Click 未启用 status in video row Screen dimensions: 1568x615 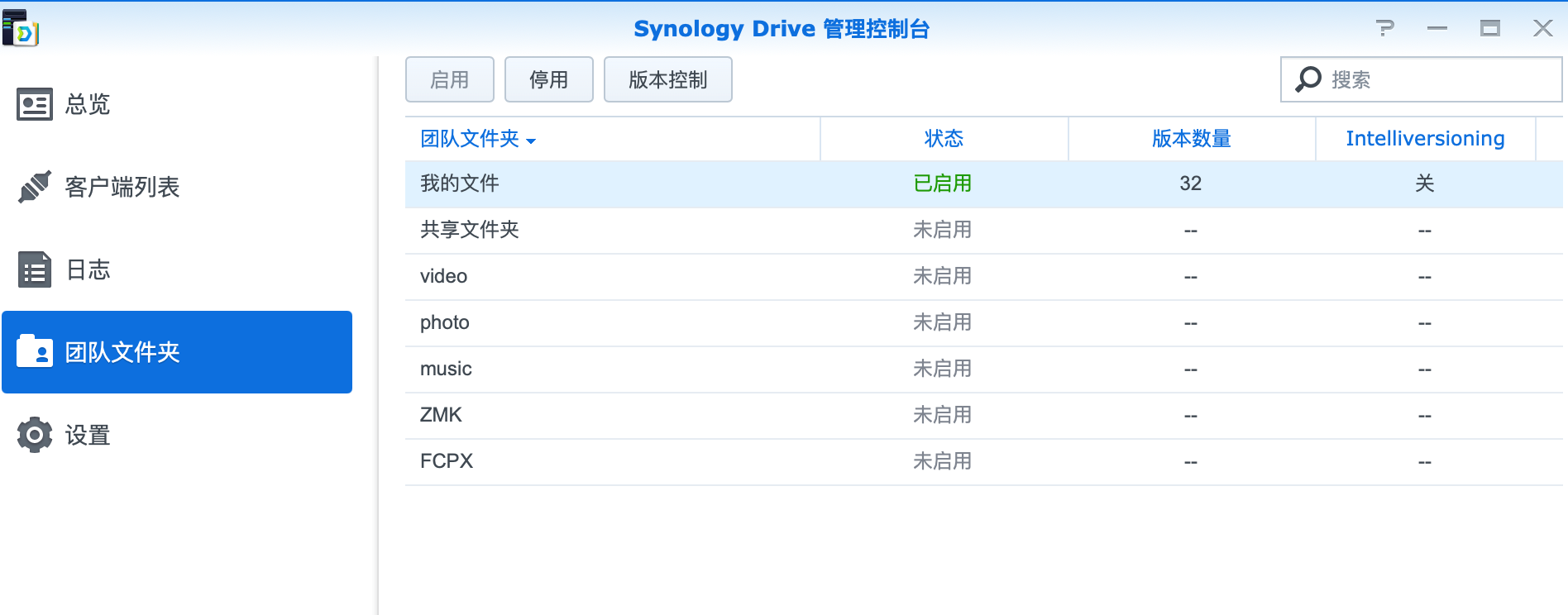pyautogui.click(x=943, y=276)
